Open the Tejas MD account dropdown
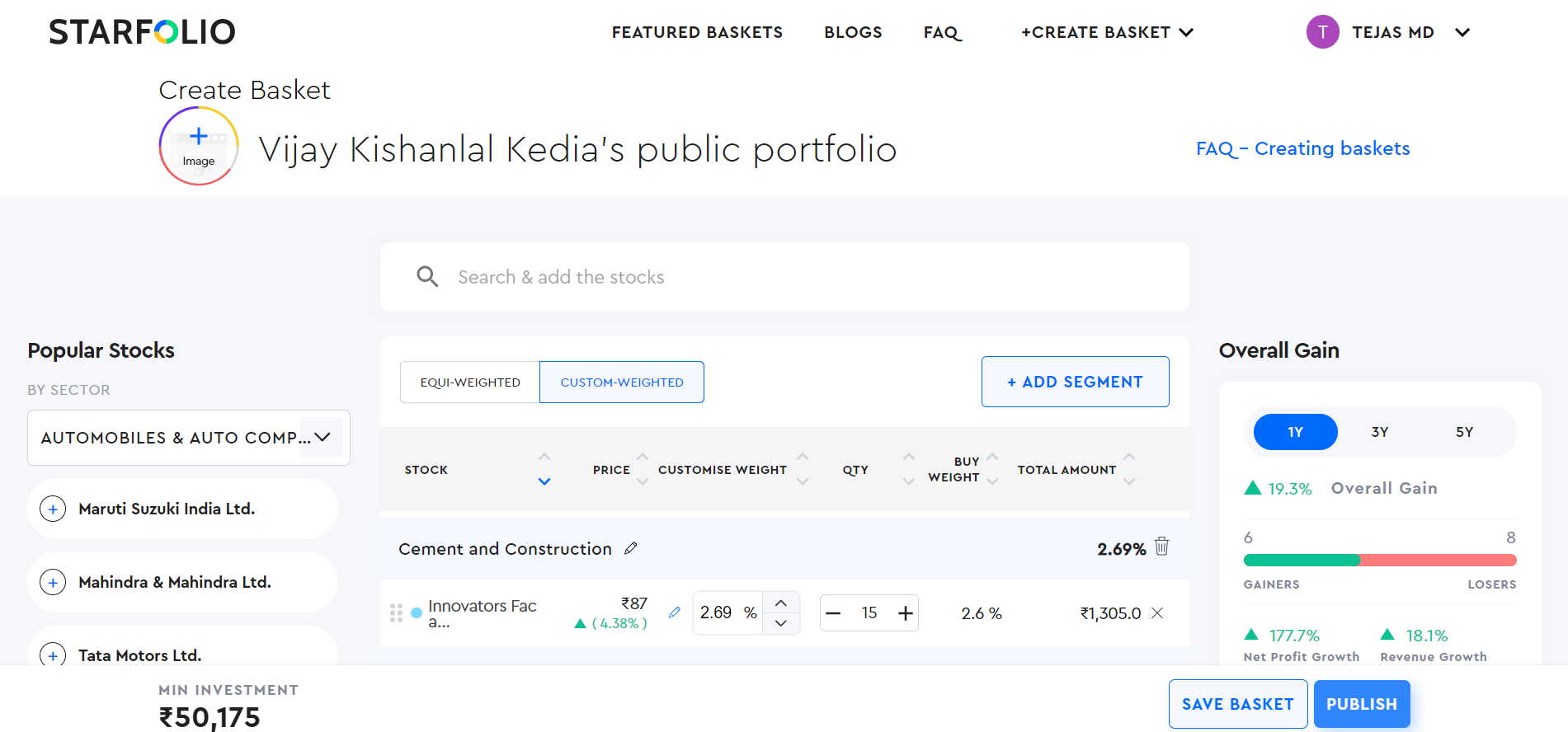 point(1462,33)
